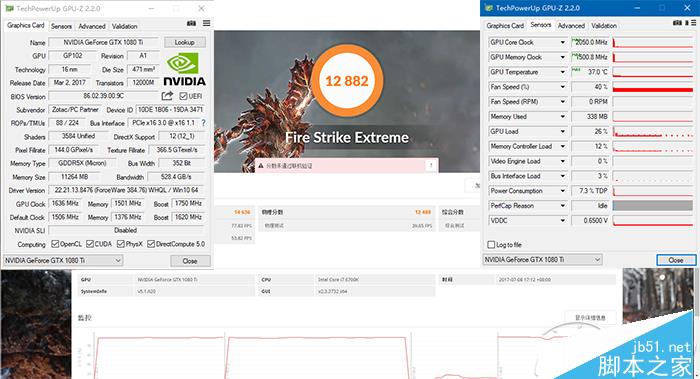The image size is (700, 379).
Task: Click the BIOS save/share arrow icon
Action: [x=167, y=96]
